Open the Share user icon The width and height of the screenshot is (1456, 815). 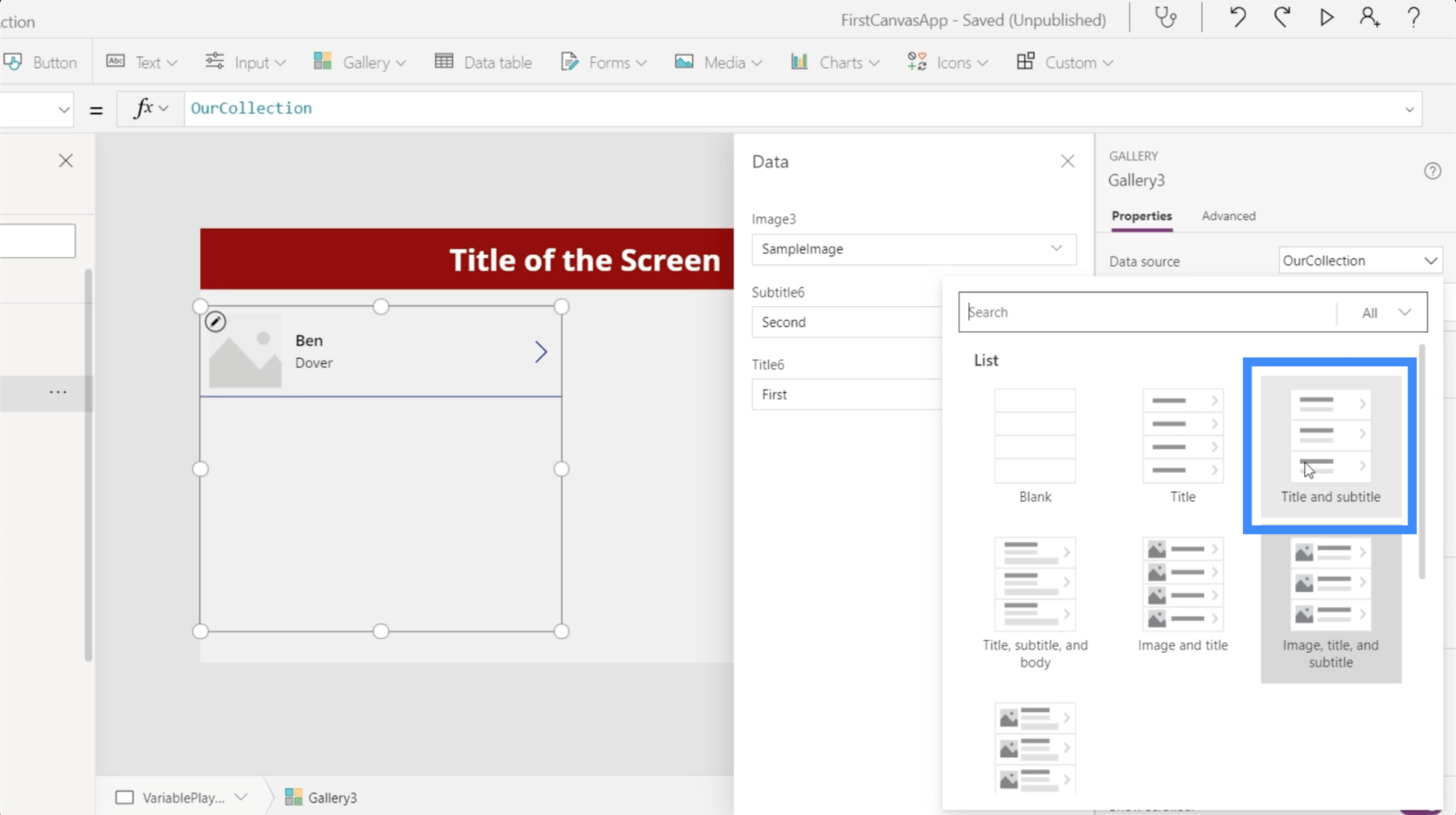click(x=1370, y=17)
